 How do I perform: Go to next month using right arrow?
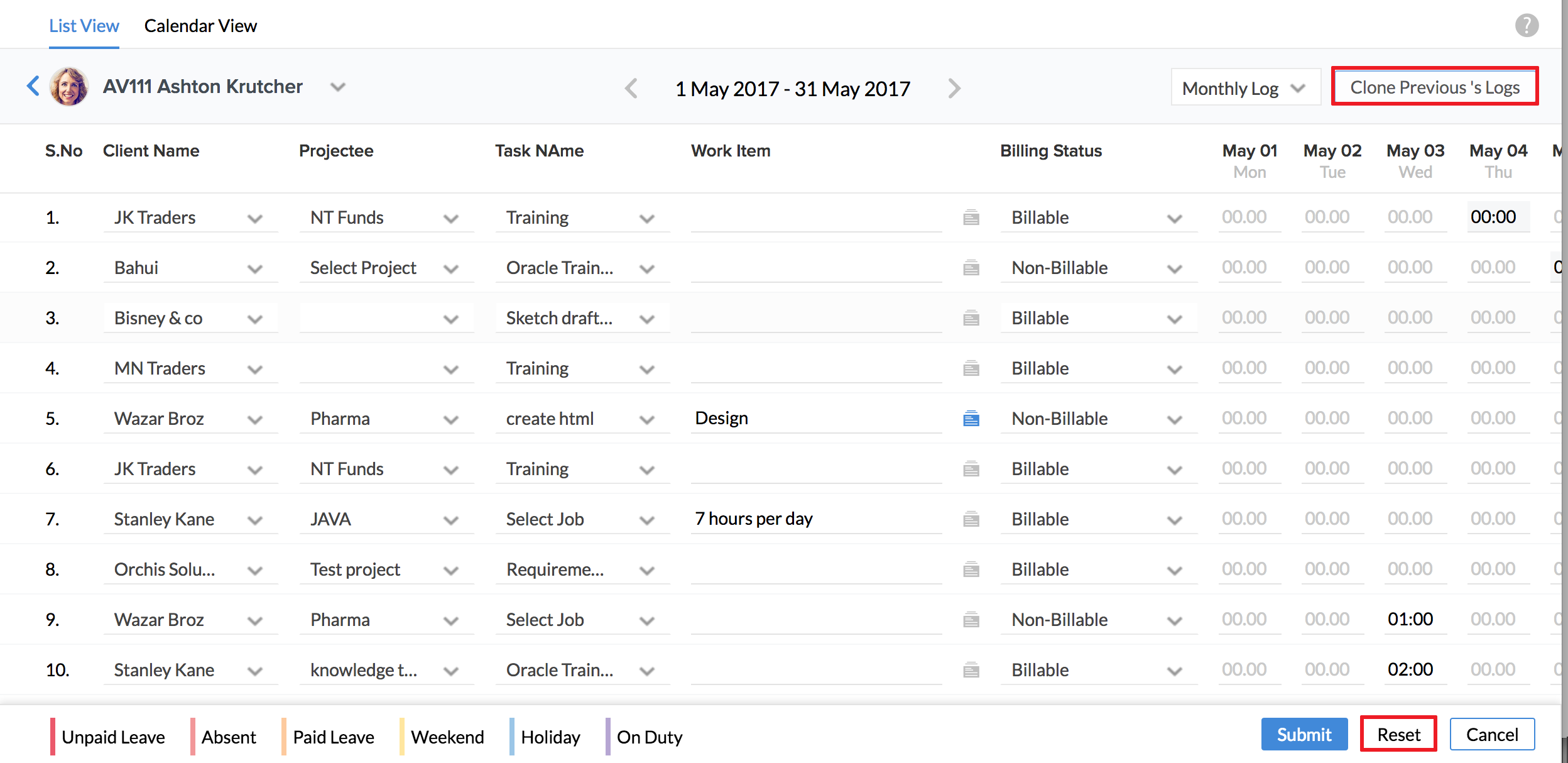point(954,89)
